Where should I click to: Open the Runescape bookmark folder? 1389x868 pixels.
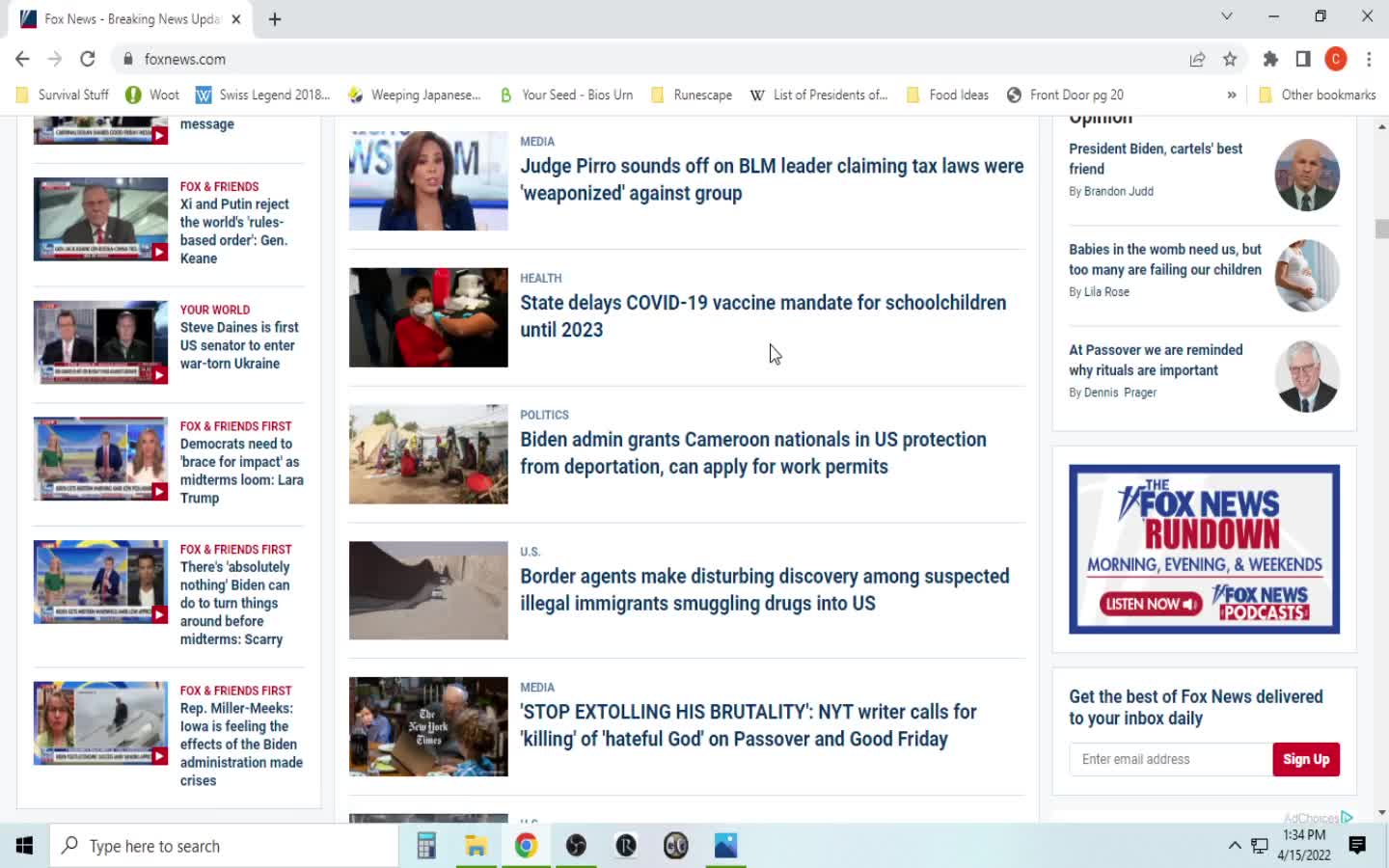[x=692, y=95]
